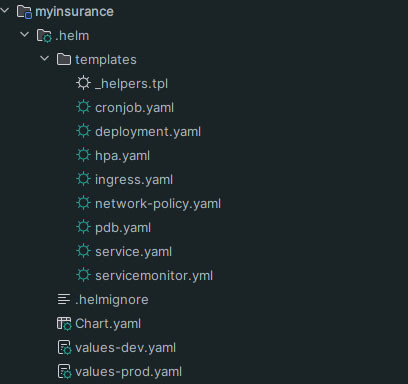Select the .helm directory label

click(72, 36)
